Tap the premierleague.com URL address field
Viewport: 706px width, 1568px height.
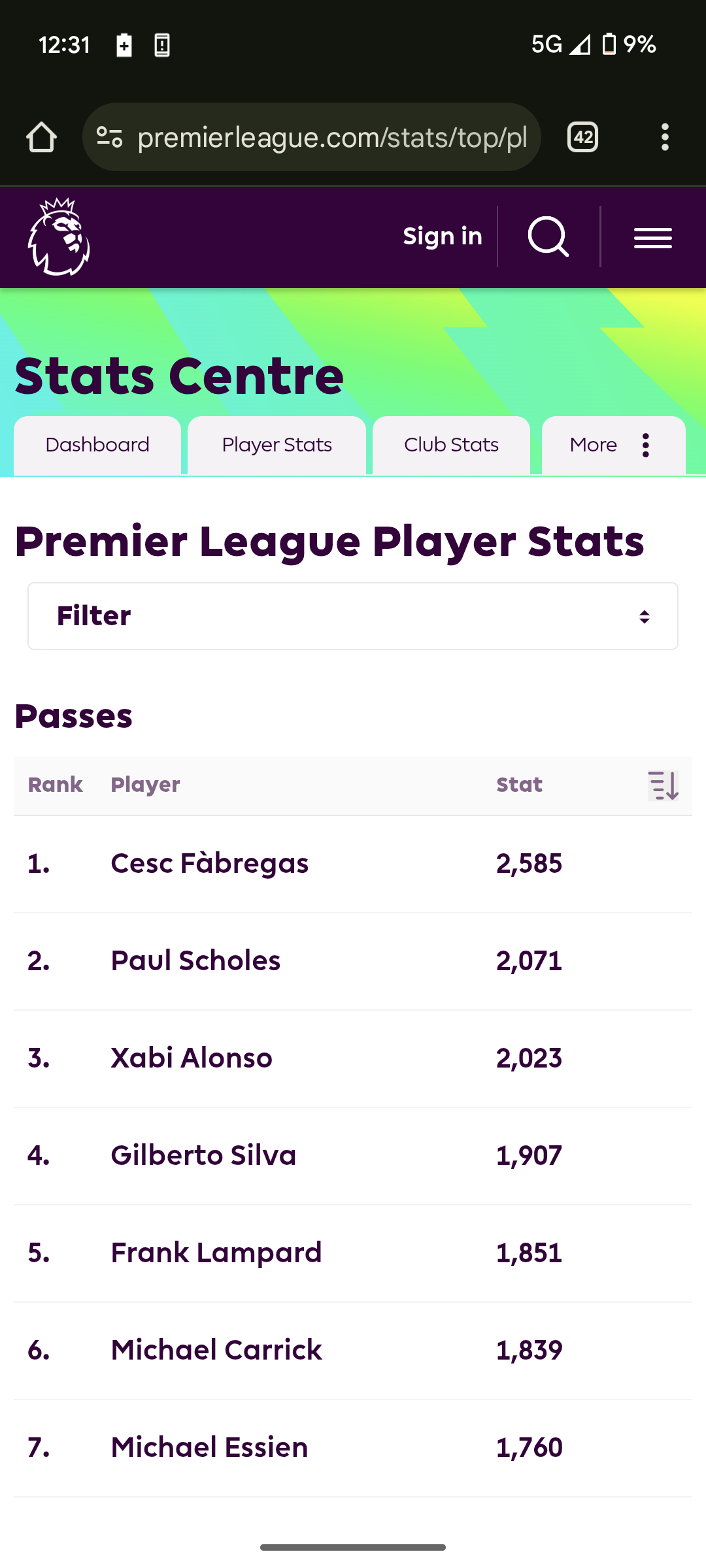point(332,137)
